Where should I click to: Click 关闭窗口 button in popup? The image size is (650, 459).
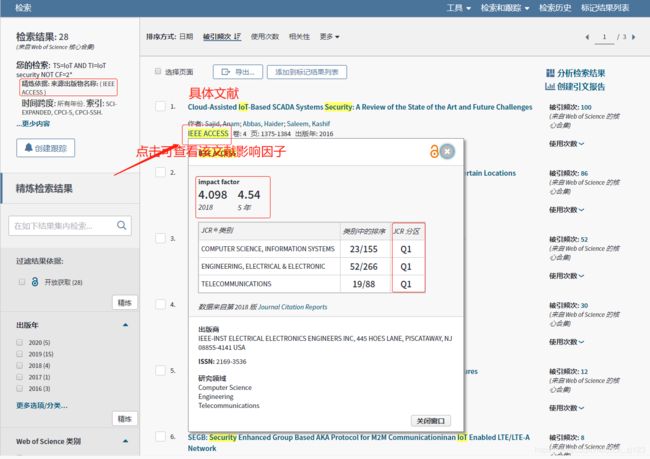click(x=431, y=421)
